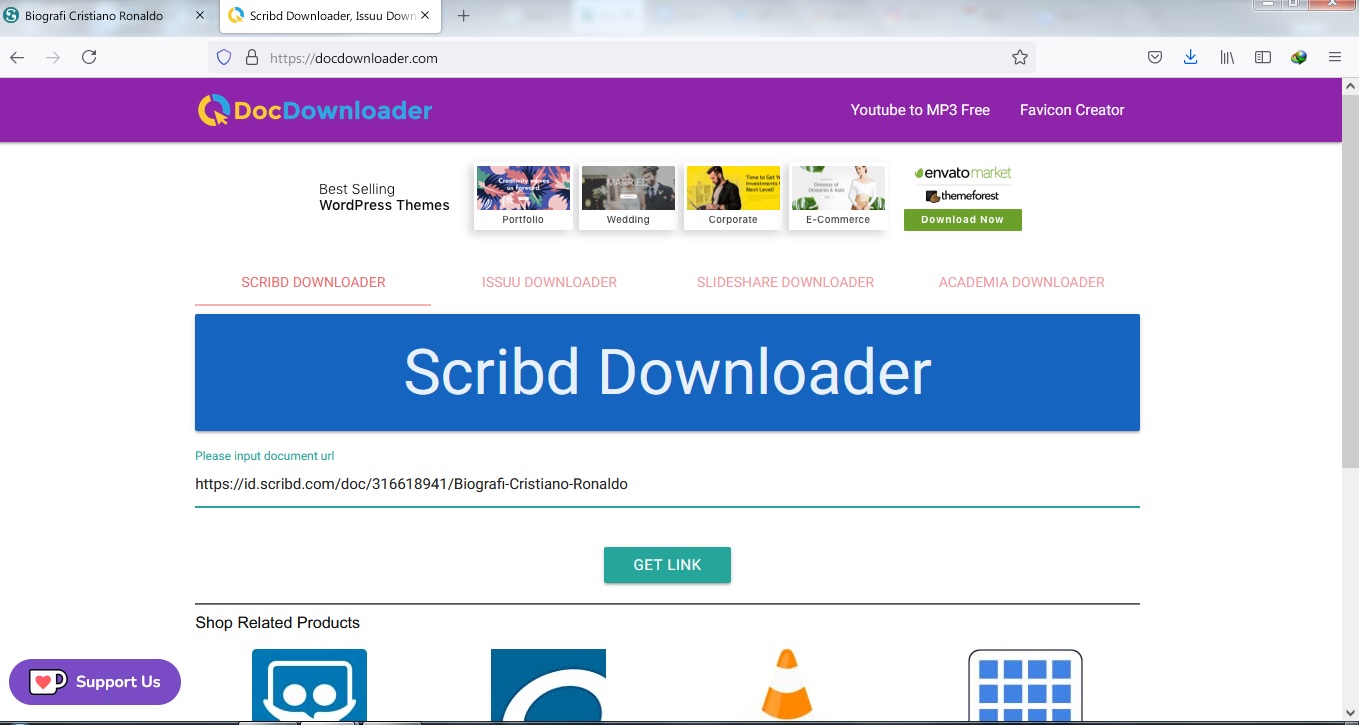1359x725 pixels.
Task: Click Best Selling WordPress Themes text
Action: pos(384,197)
